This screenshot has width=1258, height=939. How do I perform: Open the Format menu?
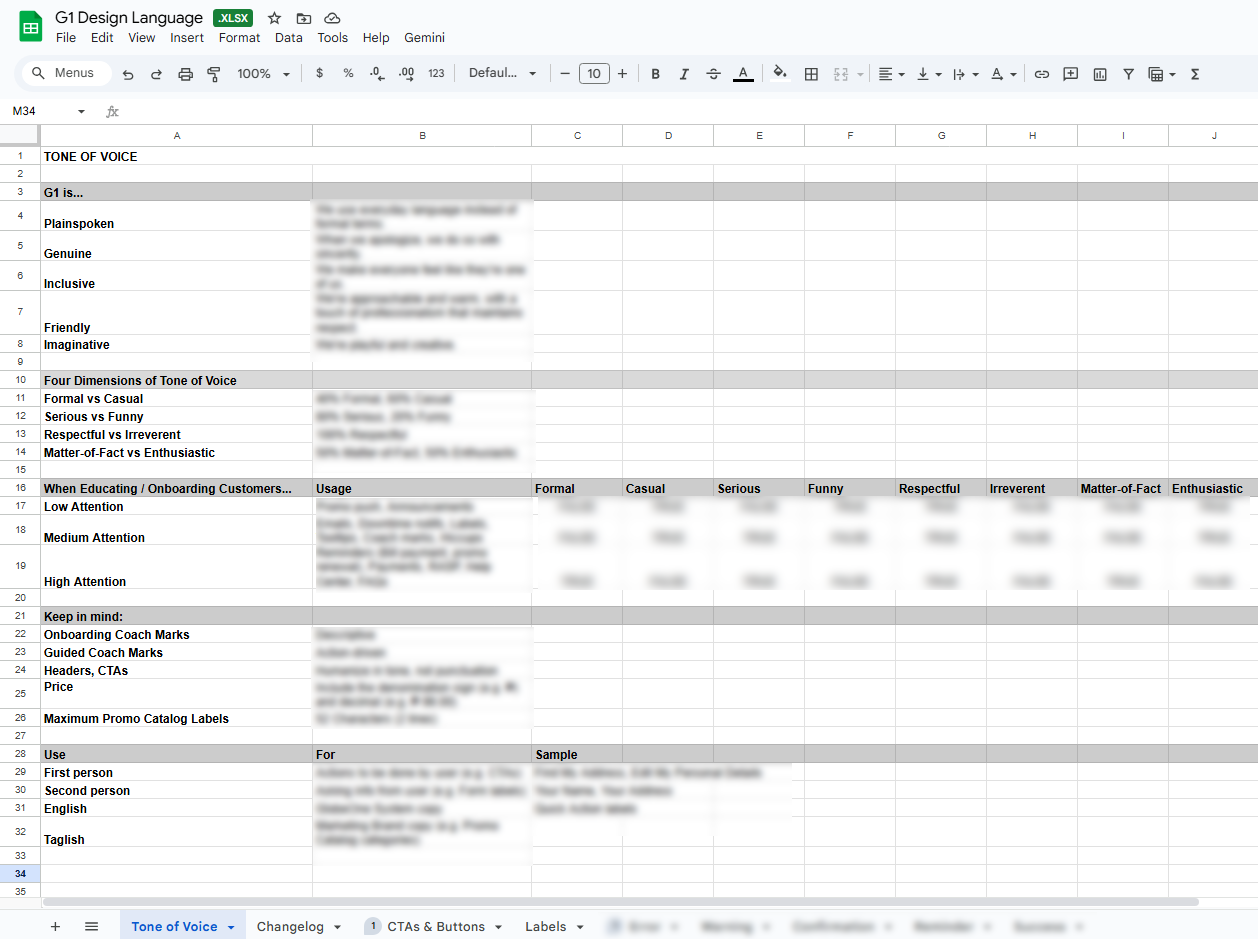click(x=239, y=38)
